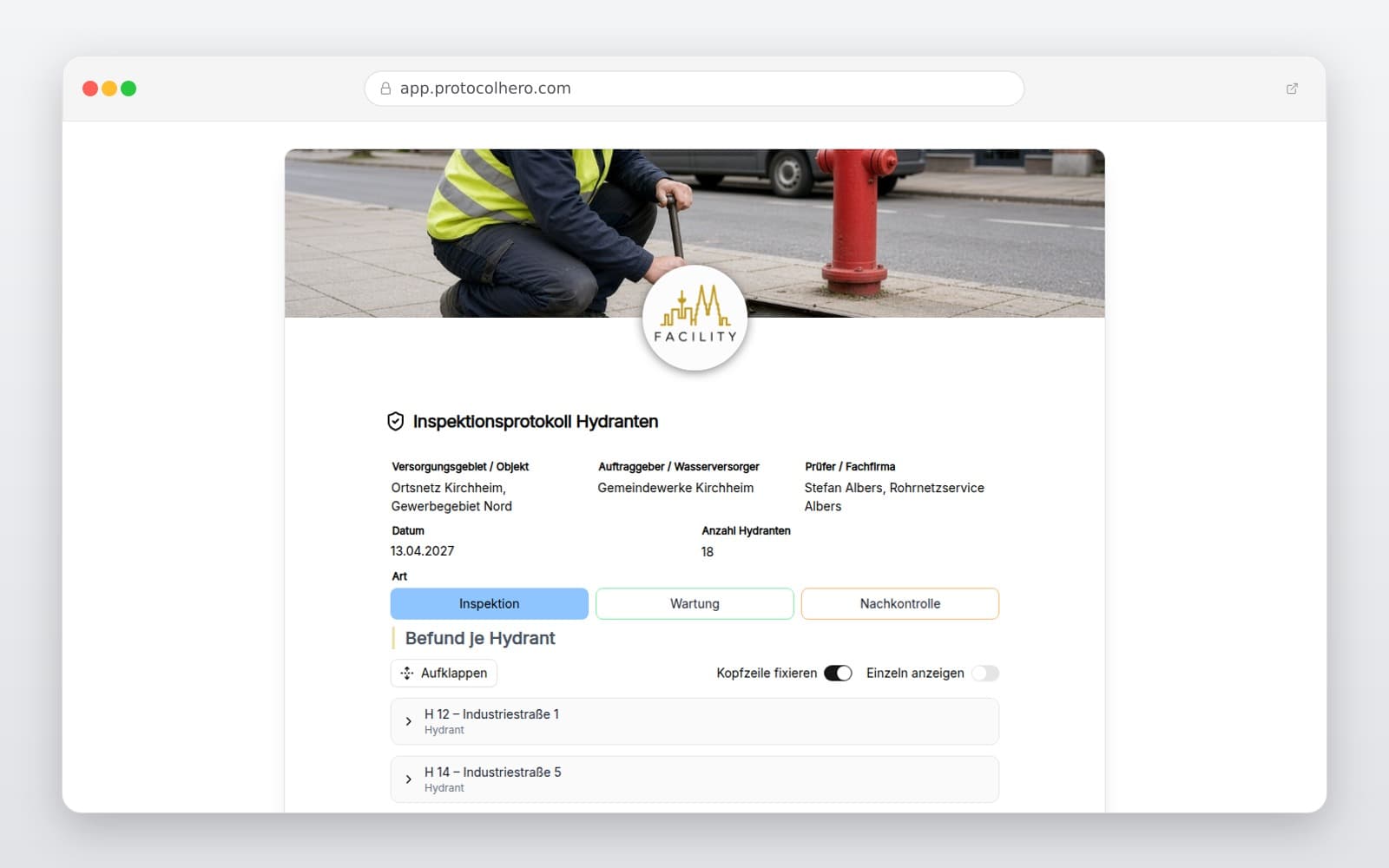Click the shield icon next to Inspektionsprotokoll Hydranten

pos(395,422)
